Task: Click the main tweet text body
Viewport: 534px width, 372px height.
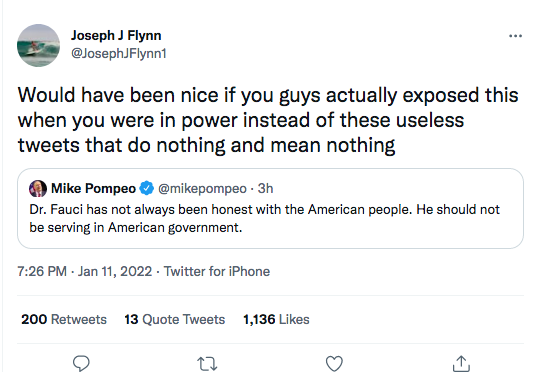Action: point(268,120)
